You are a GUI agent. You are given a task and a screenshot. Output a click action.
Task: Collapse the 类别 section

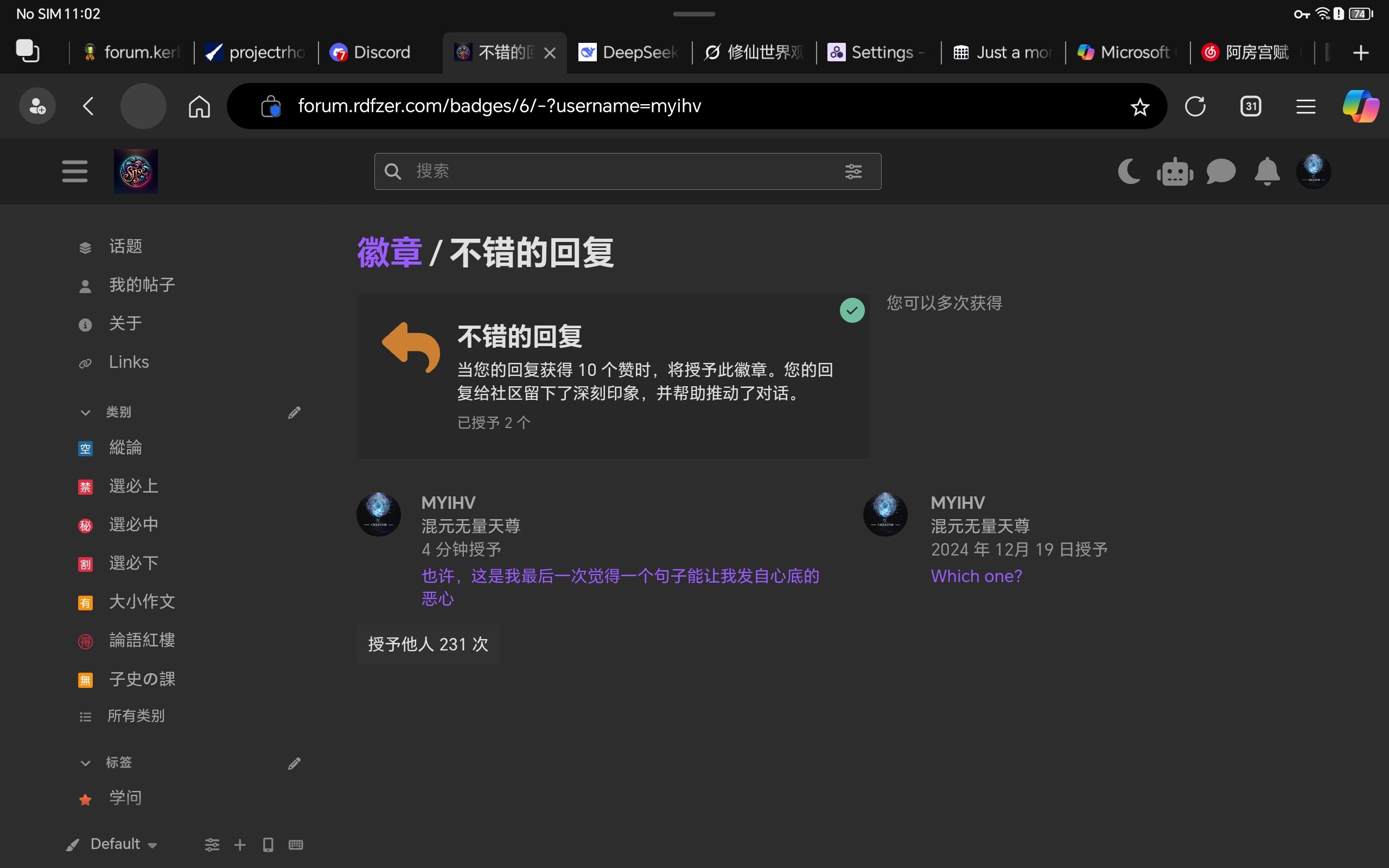[85, 412]
